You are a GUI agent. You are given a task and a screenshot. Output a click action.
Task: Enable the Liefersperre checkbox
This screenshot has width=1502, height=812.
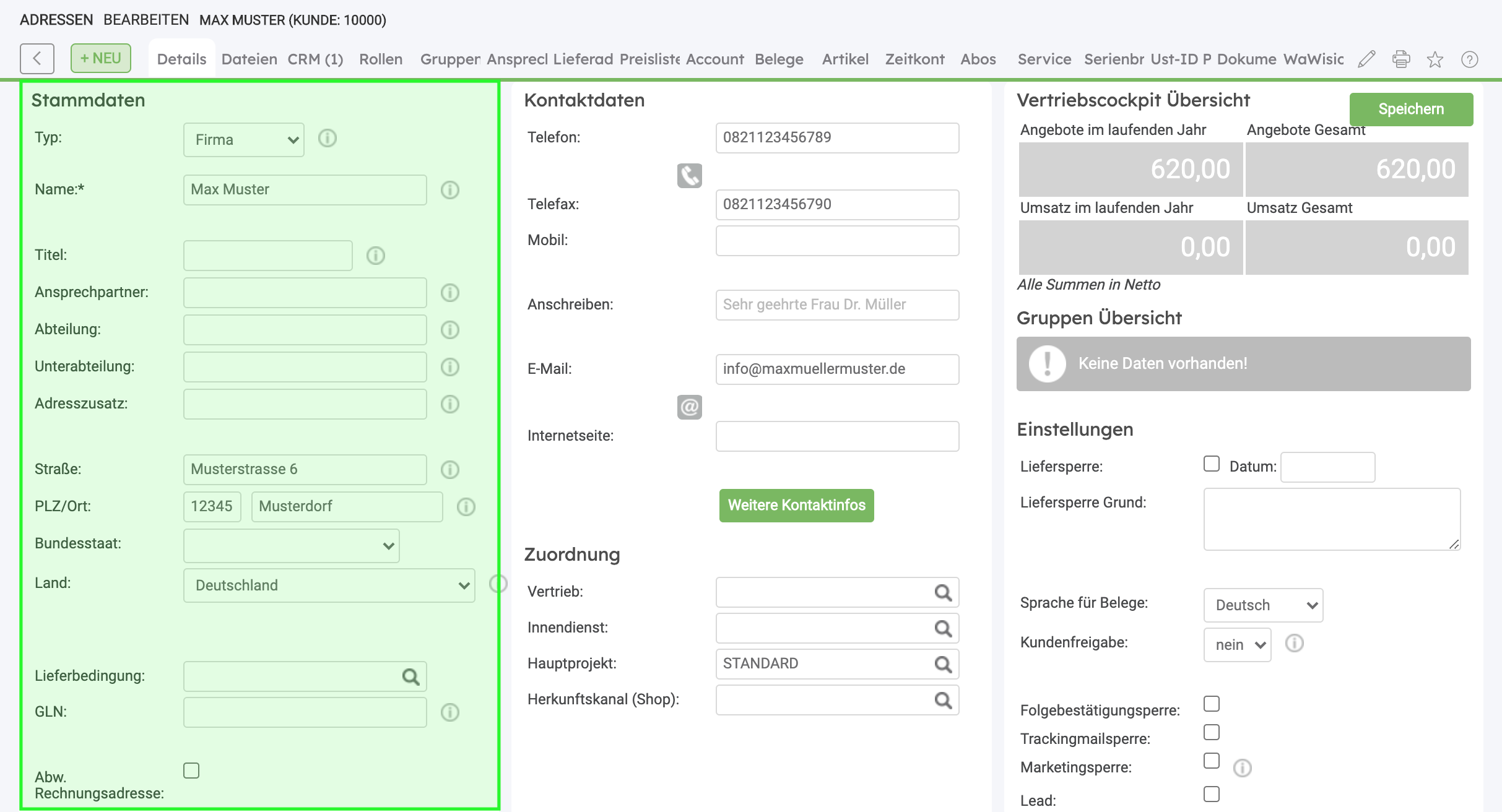[1211, 464]
